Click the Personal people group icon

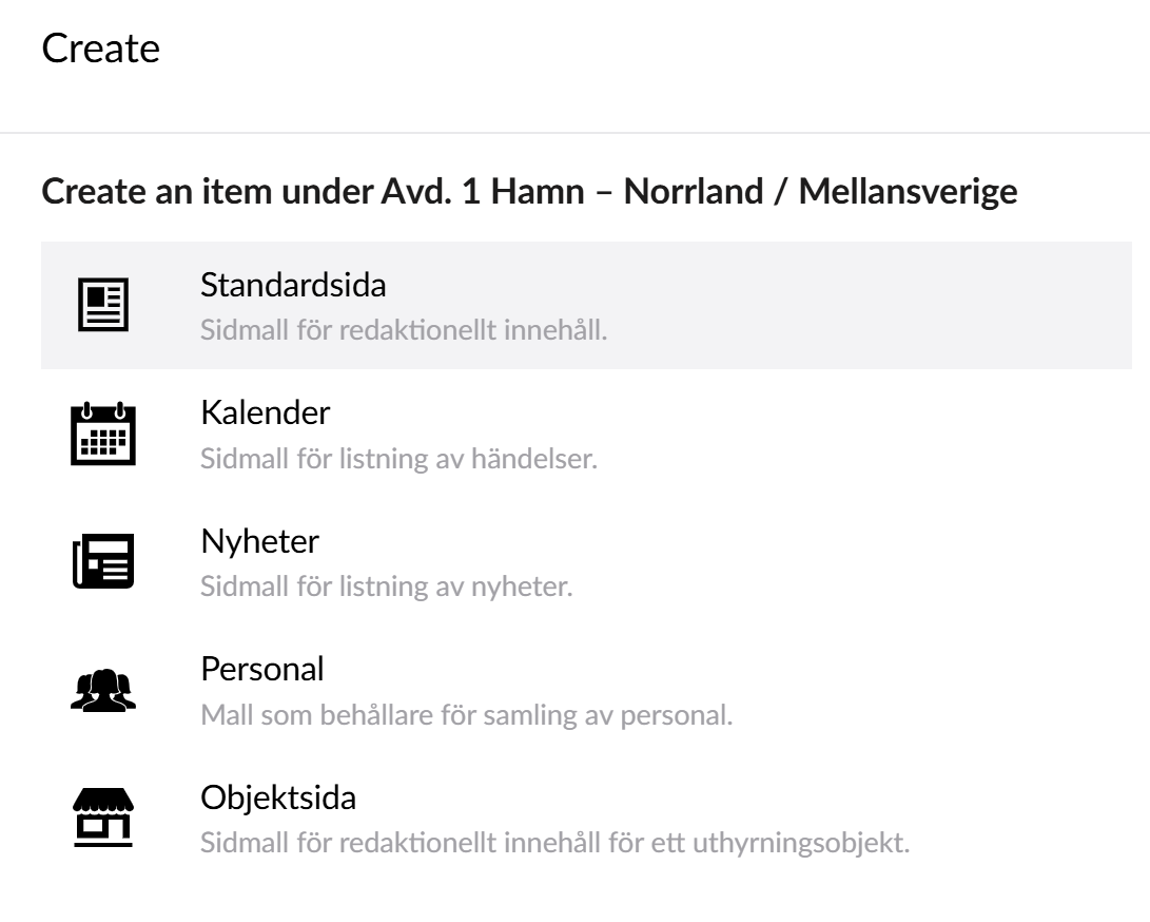[x=104, y=689]
